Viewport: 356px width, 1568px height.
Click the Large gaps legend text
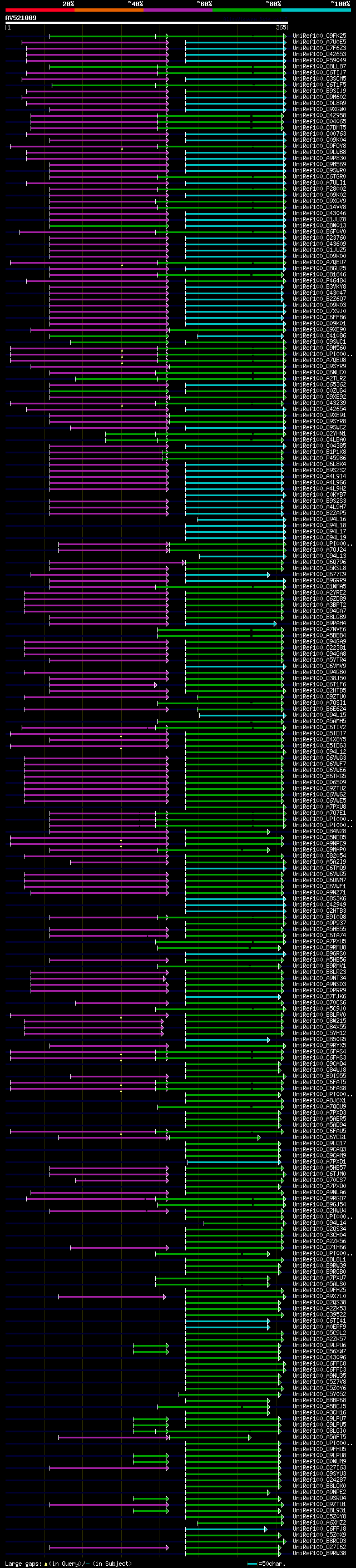pyautogui.click(x=68, y=1564)
